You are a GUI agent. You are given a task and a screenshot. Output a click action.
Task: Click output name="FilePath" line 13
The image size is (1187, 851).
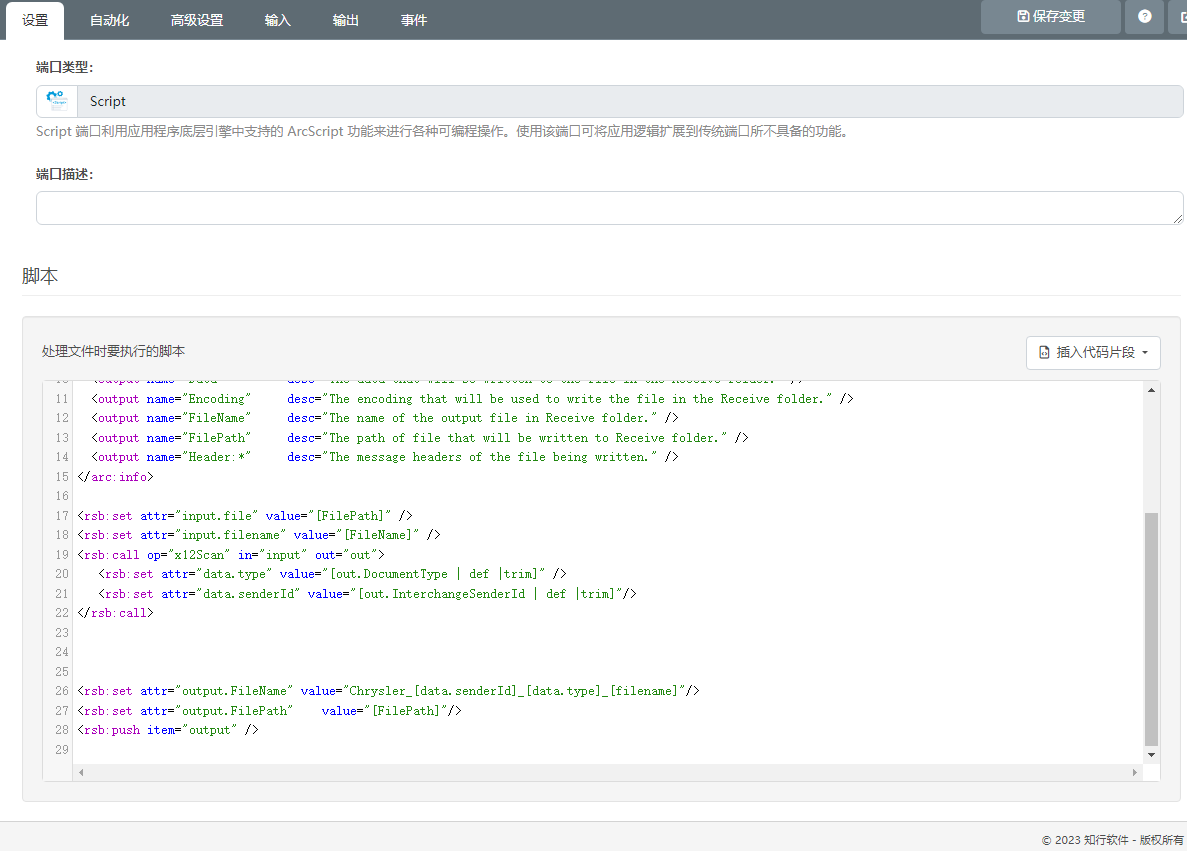(x=420, y=438)
